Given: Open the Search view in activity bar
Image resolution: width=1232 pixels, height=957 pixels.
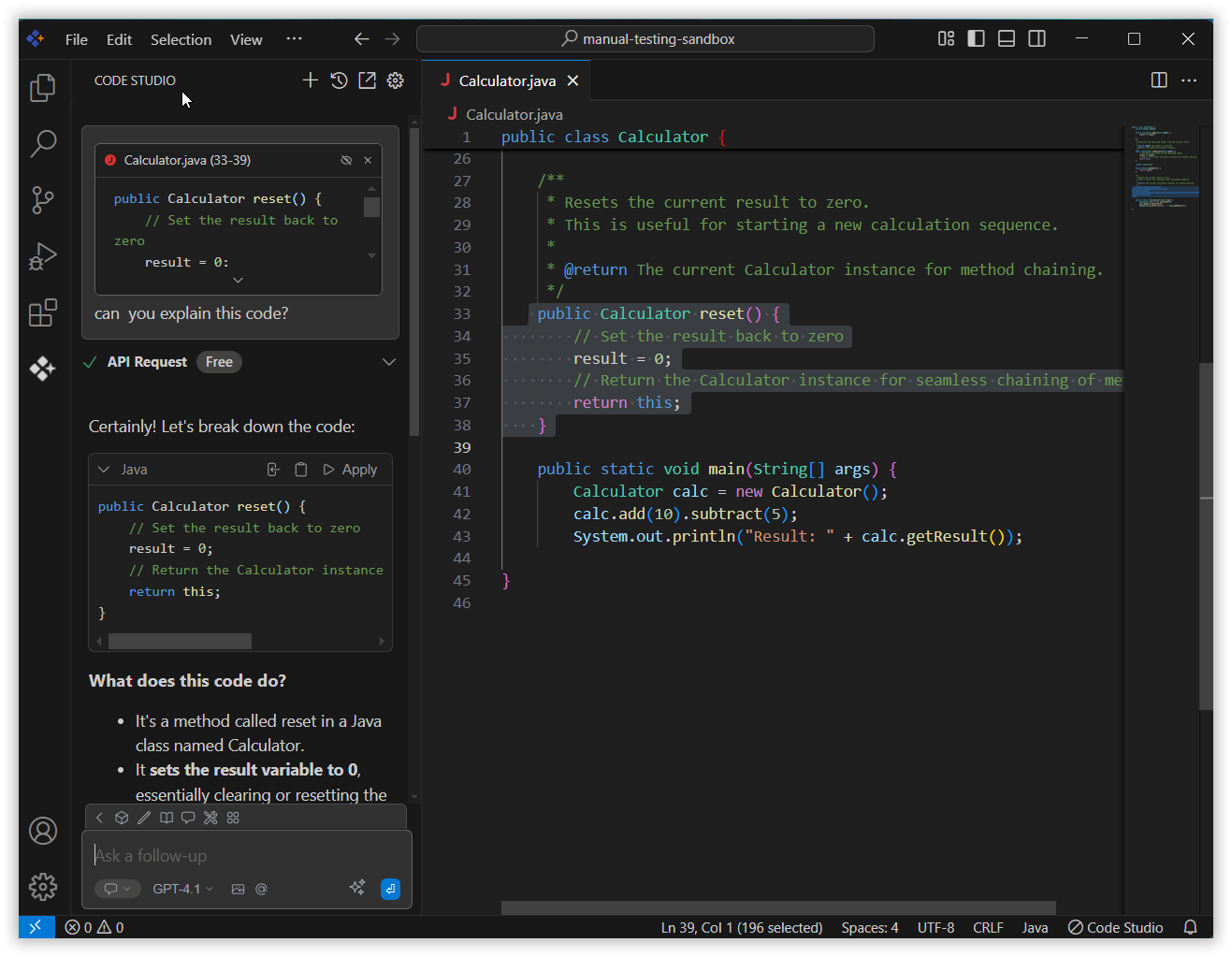Looking at the screenshot, I should [x=43, y=143].
